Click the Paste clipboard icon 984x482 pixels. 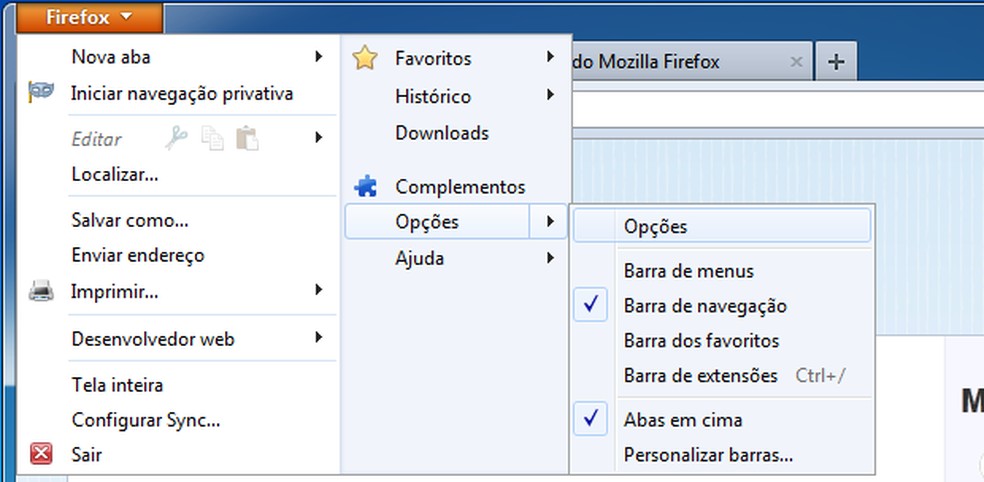247,138
